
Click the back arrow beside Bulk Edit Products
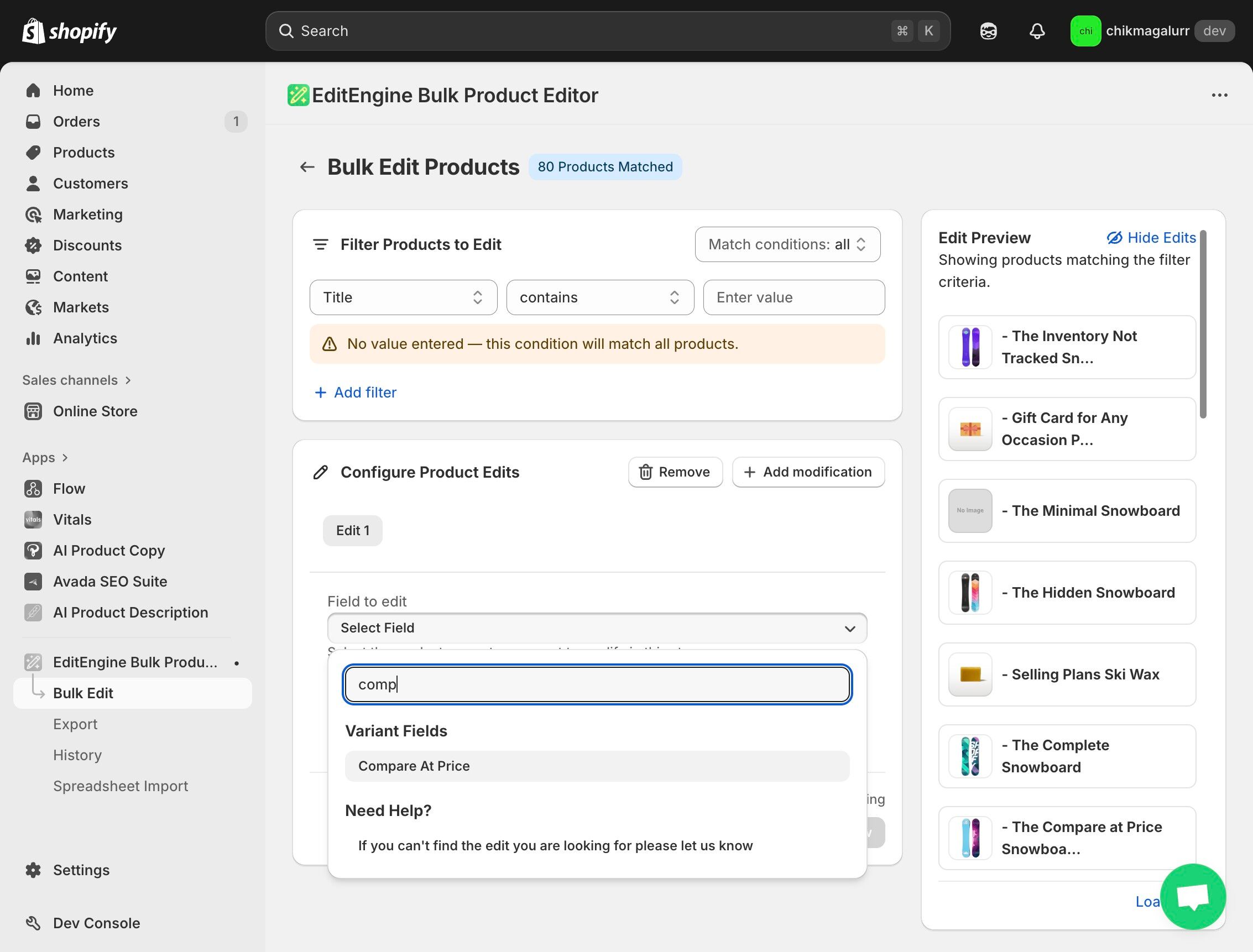click(x=306, y=167)
